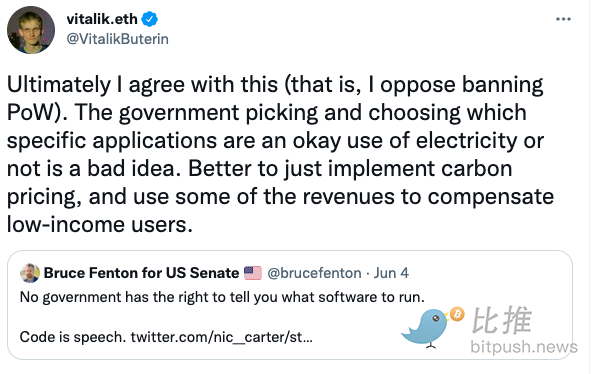Screen dimensions: 598x374
Task: Click the 比推 watermark characters
Action: (x=502, y=321)
